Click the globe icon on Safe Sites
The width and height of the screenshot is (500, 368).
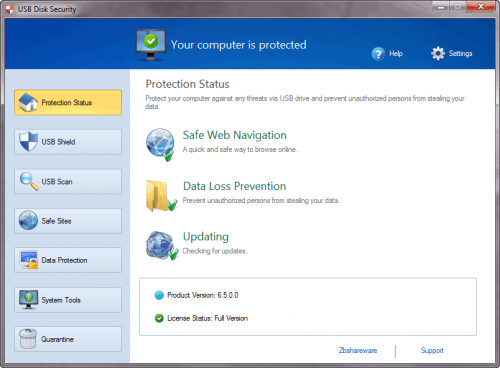[x=28, y=220]
